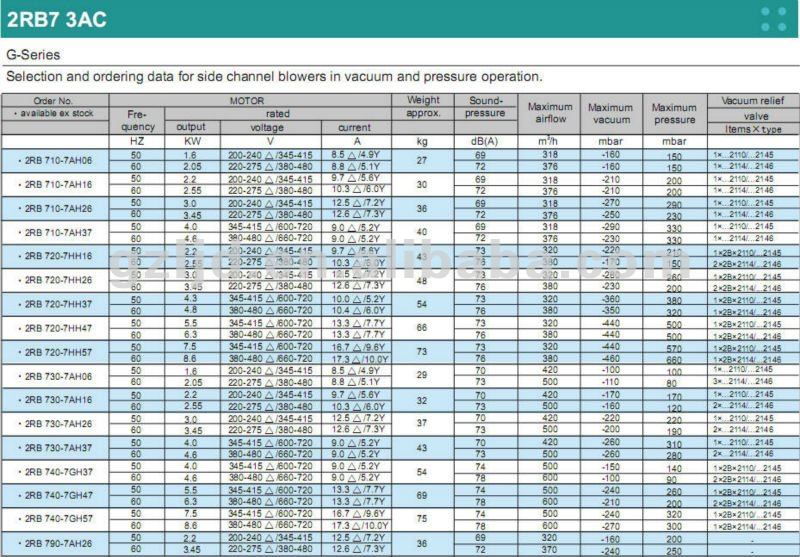The image size is (800, 557).
Task: Select the G-Series heading
Action: pyautogui.click(x=32, y=55)
